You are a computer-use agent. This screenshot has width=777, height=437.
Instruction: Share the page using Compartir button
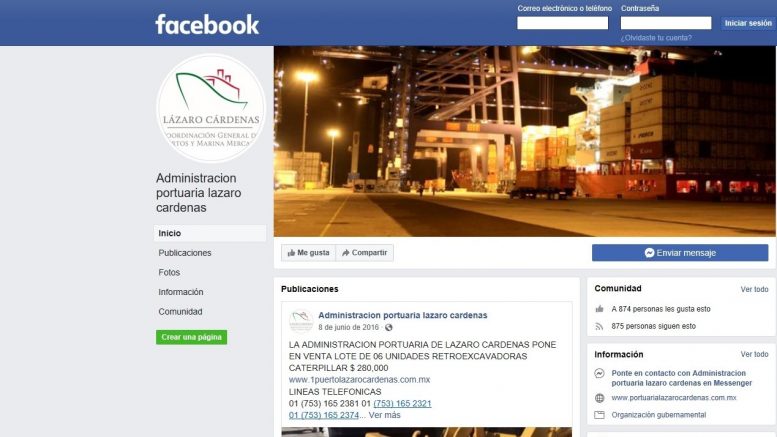coord(365,253)
